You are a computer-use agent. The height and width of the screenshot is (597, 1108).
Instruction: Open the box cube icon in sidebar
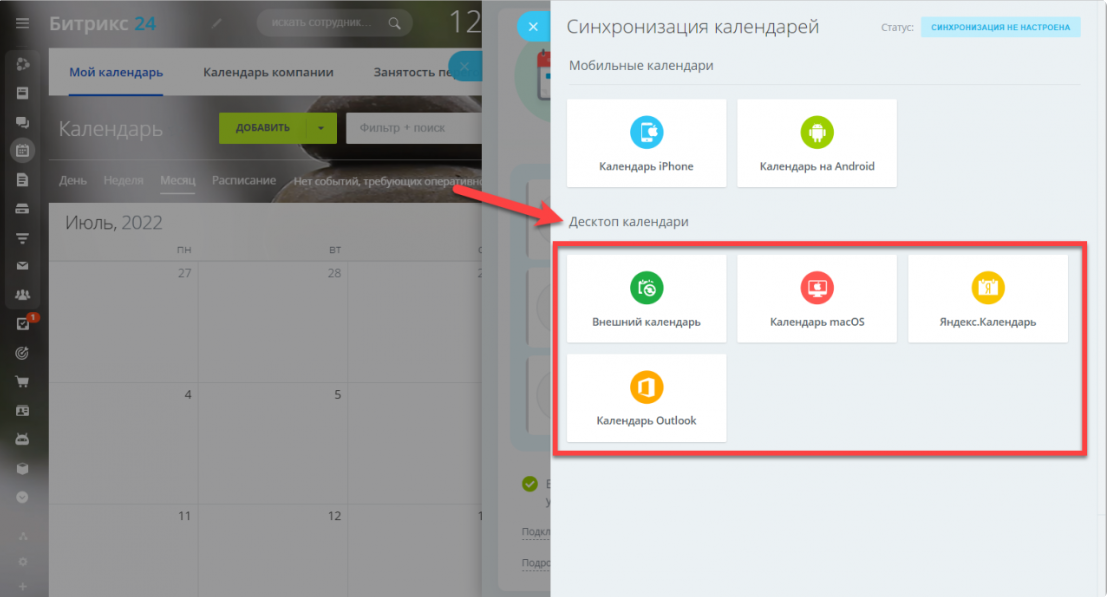23,468
